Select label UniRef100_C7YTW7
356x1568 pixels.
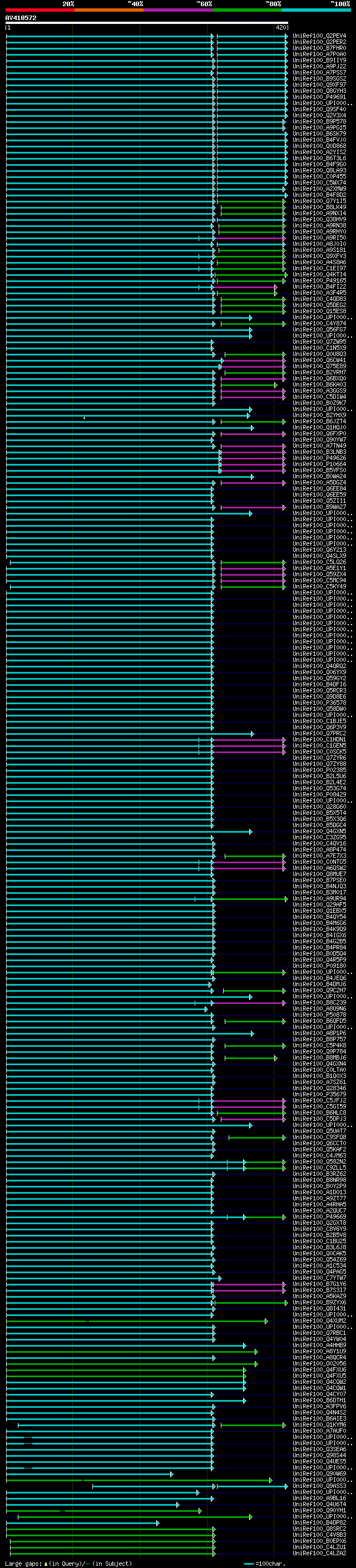coord(319,1278)
